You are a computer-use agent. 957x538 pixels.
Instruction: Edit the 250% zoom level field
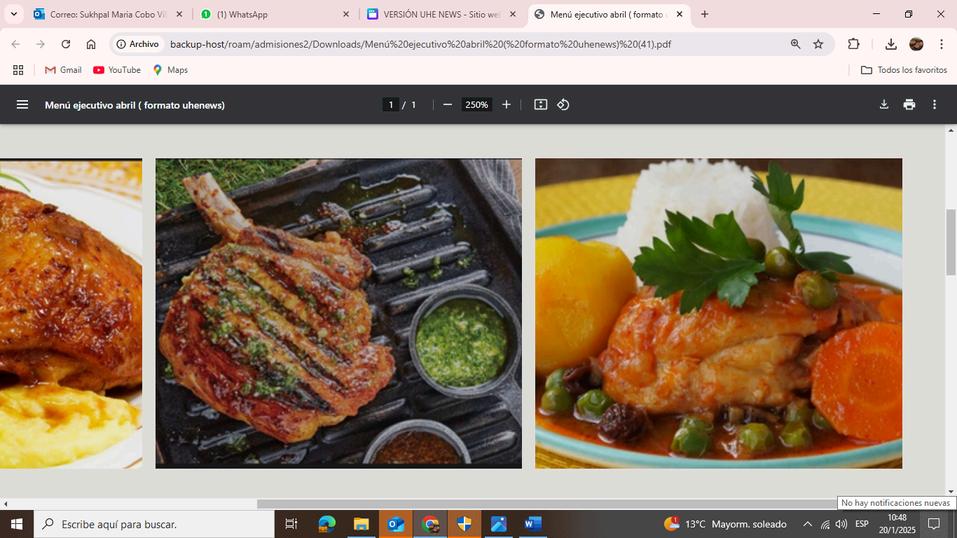(x=476, y=104)
